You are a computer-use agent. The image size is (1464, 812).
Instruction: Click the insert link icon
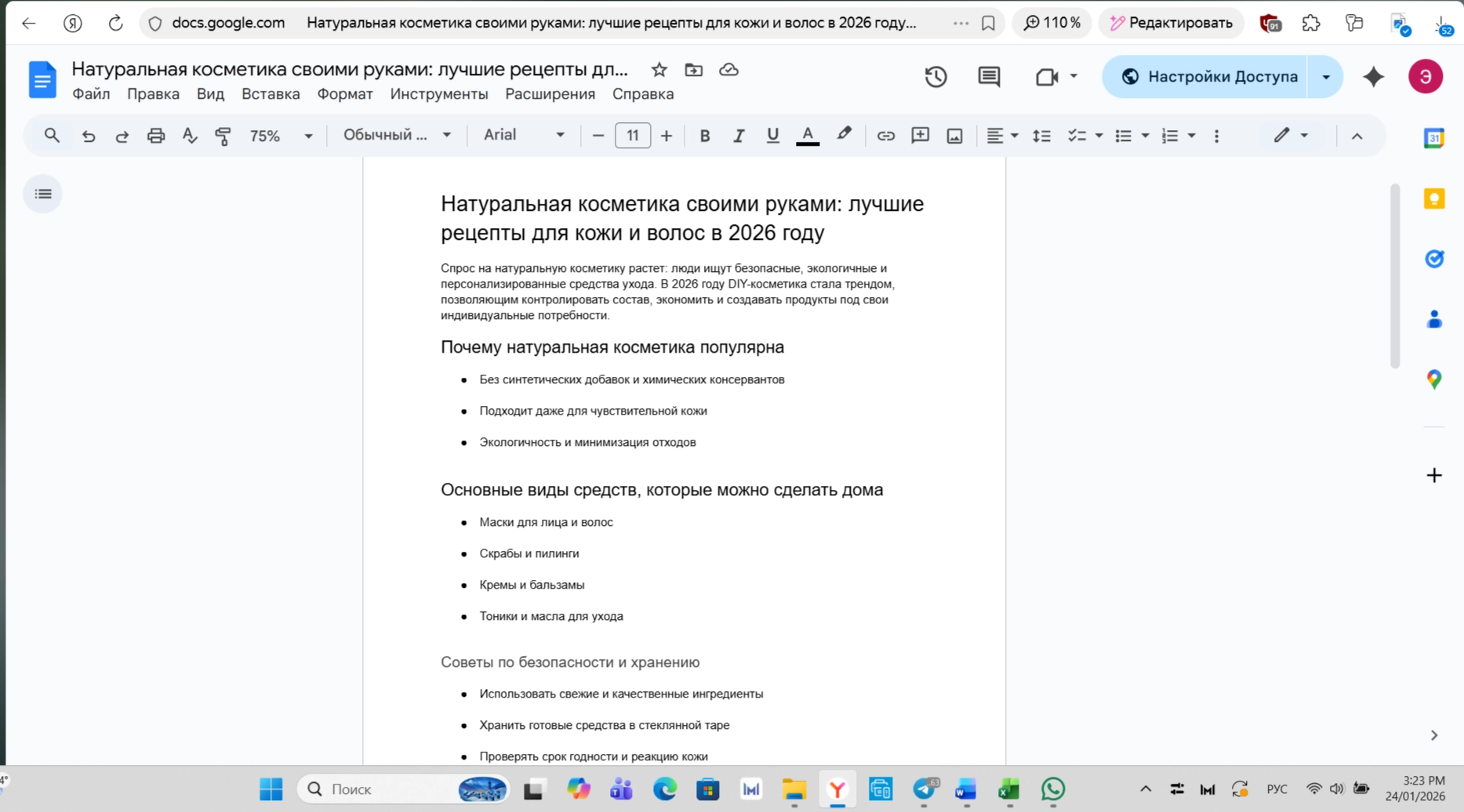[885, 136]
